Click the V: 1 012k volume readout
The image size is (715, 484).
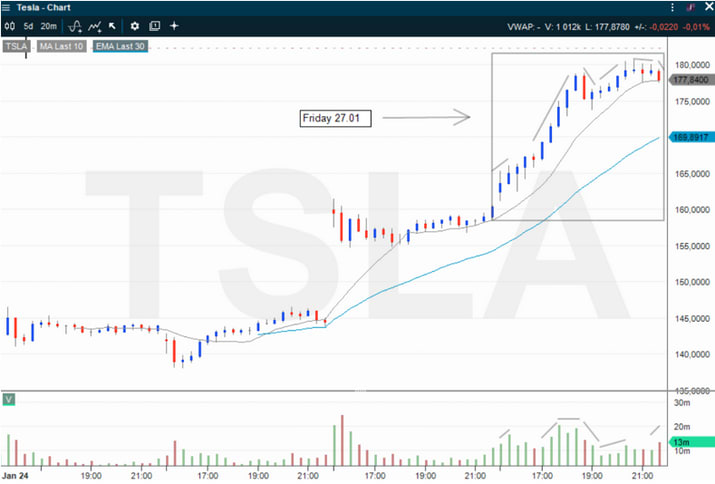point(563,27)
